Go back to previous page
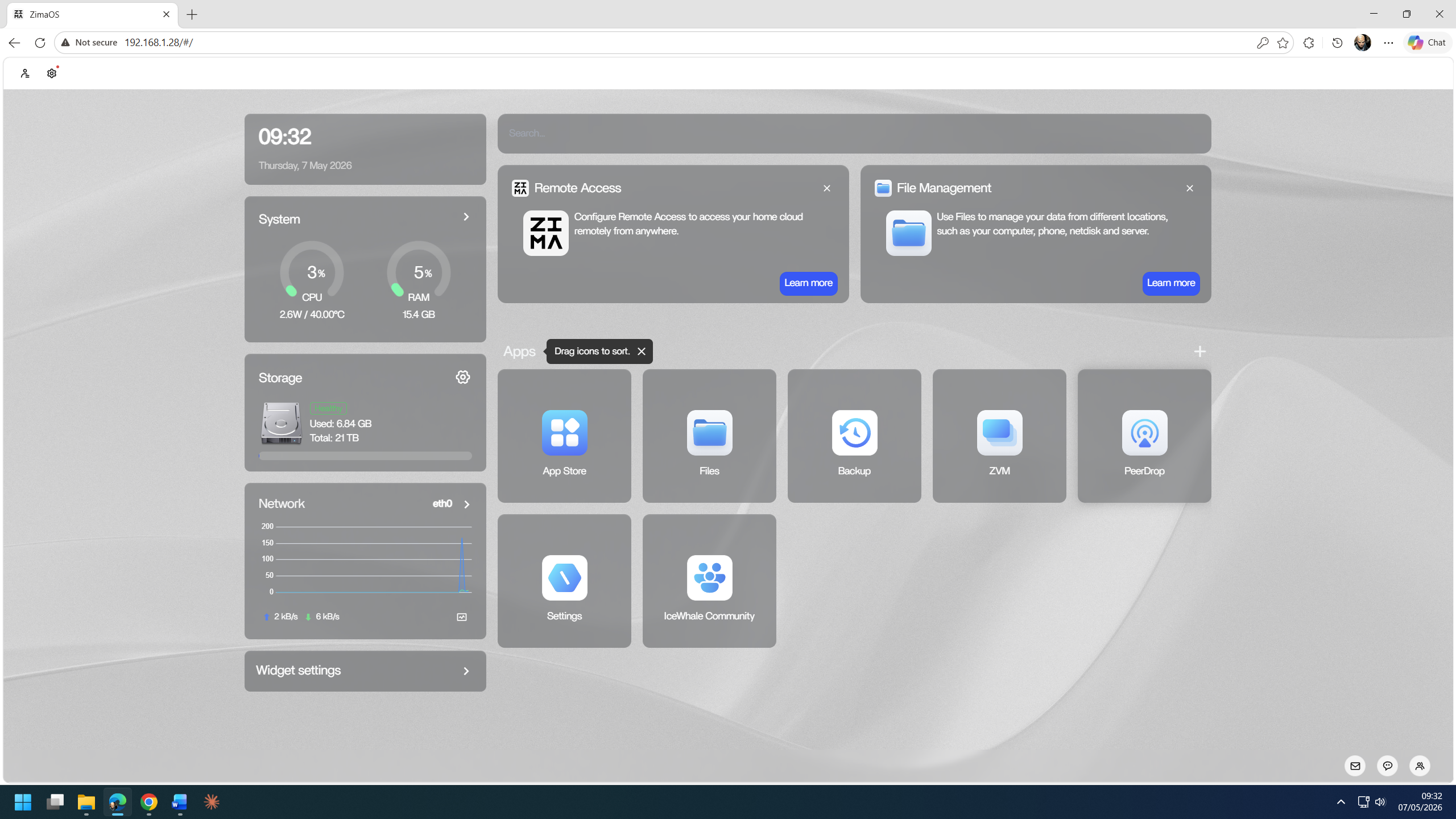Image resolution: width=1456 pixels, height=819 pixels. click(x=14, y=43)
